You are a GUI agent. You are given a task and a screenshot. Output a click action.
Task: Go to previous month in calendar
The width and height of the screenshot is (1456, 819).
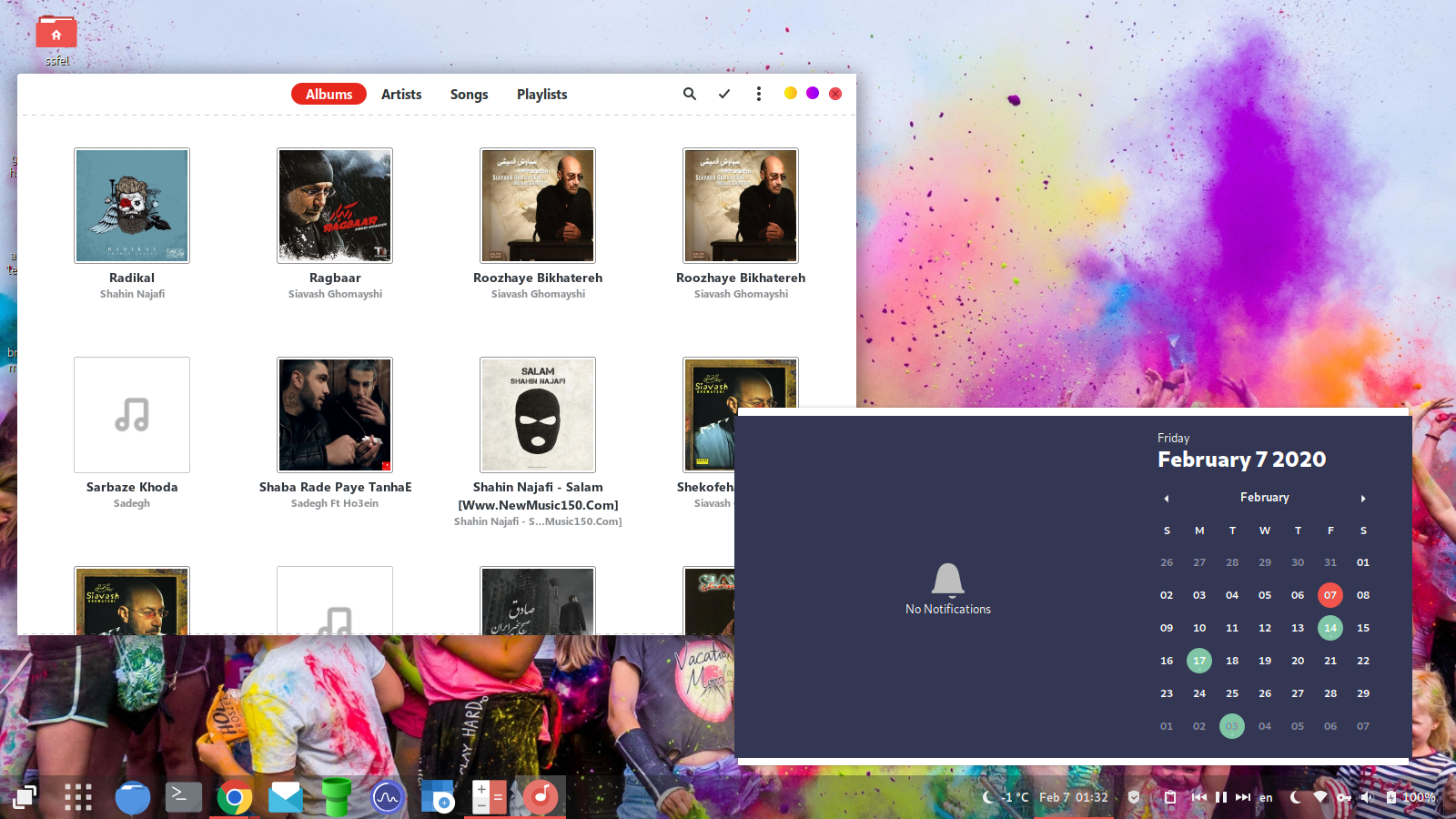[x=1167, y=498]
